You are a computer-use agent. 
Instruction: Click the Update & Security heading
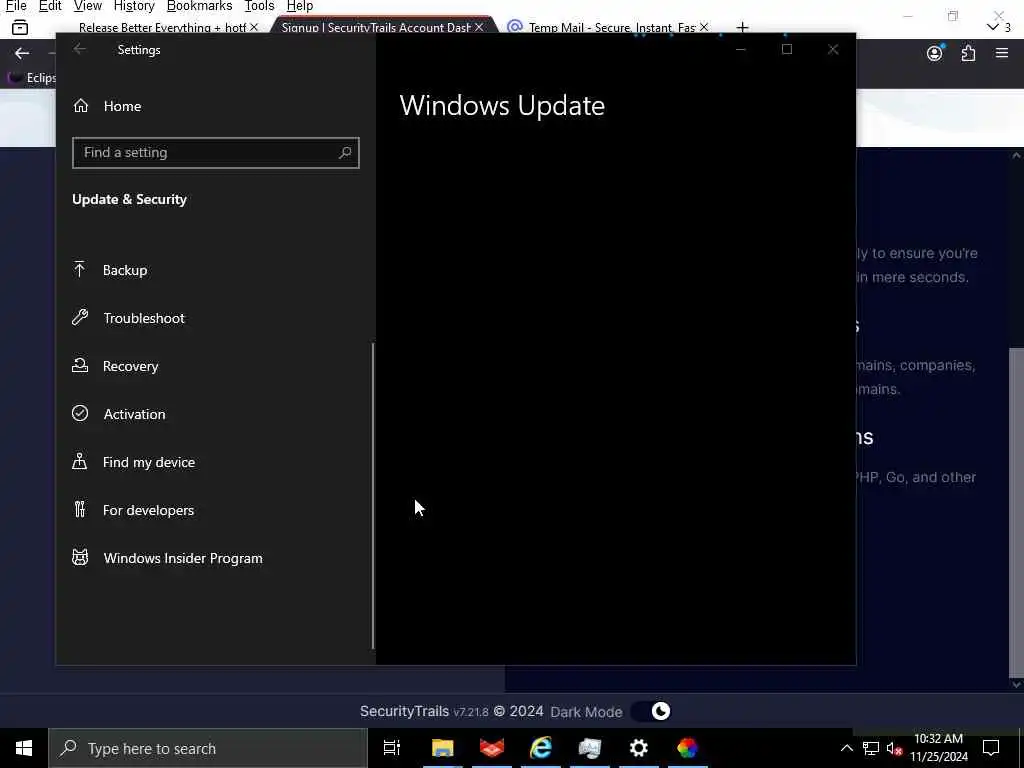tap(129, 199)
